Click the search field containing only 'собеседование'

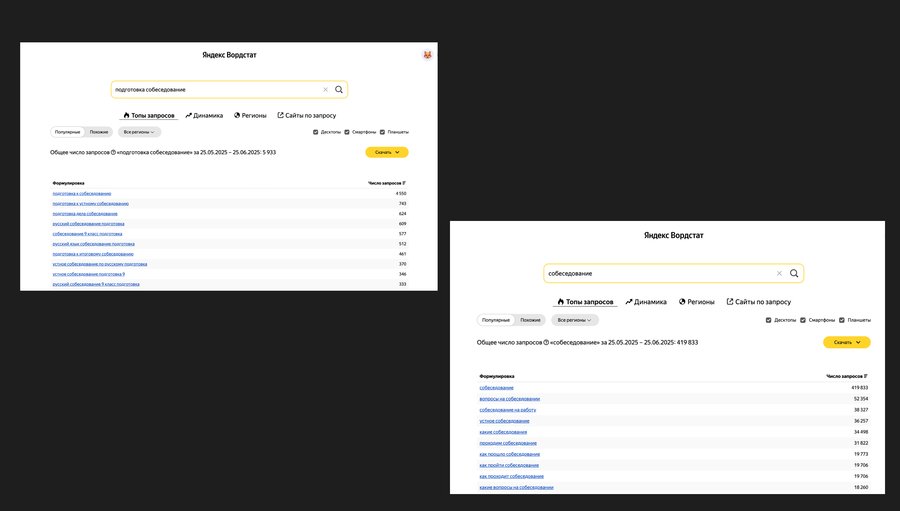click(x=673, y=274)
